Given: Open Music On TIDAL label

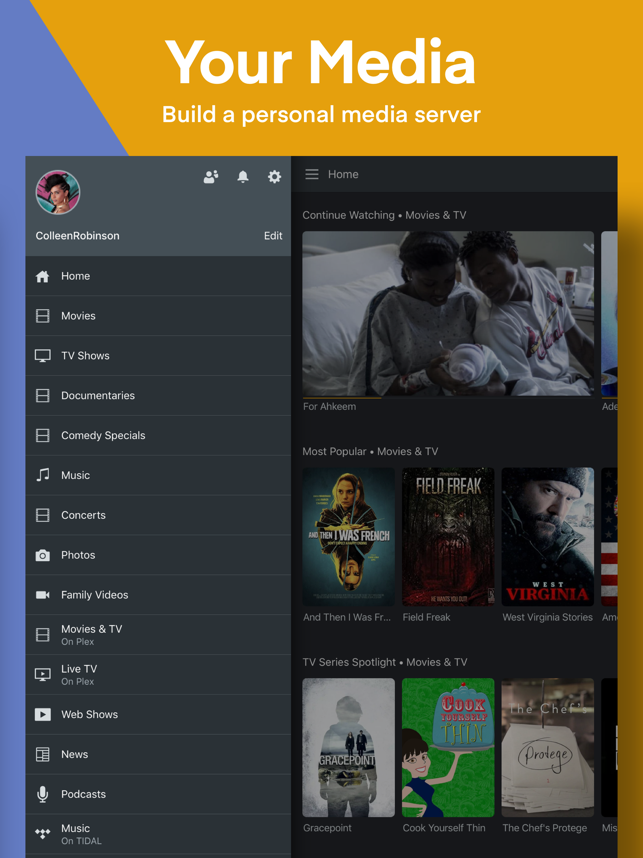Looking at the screenshot, I should [81, 834].
